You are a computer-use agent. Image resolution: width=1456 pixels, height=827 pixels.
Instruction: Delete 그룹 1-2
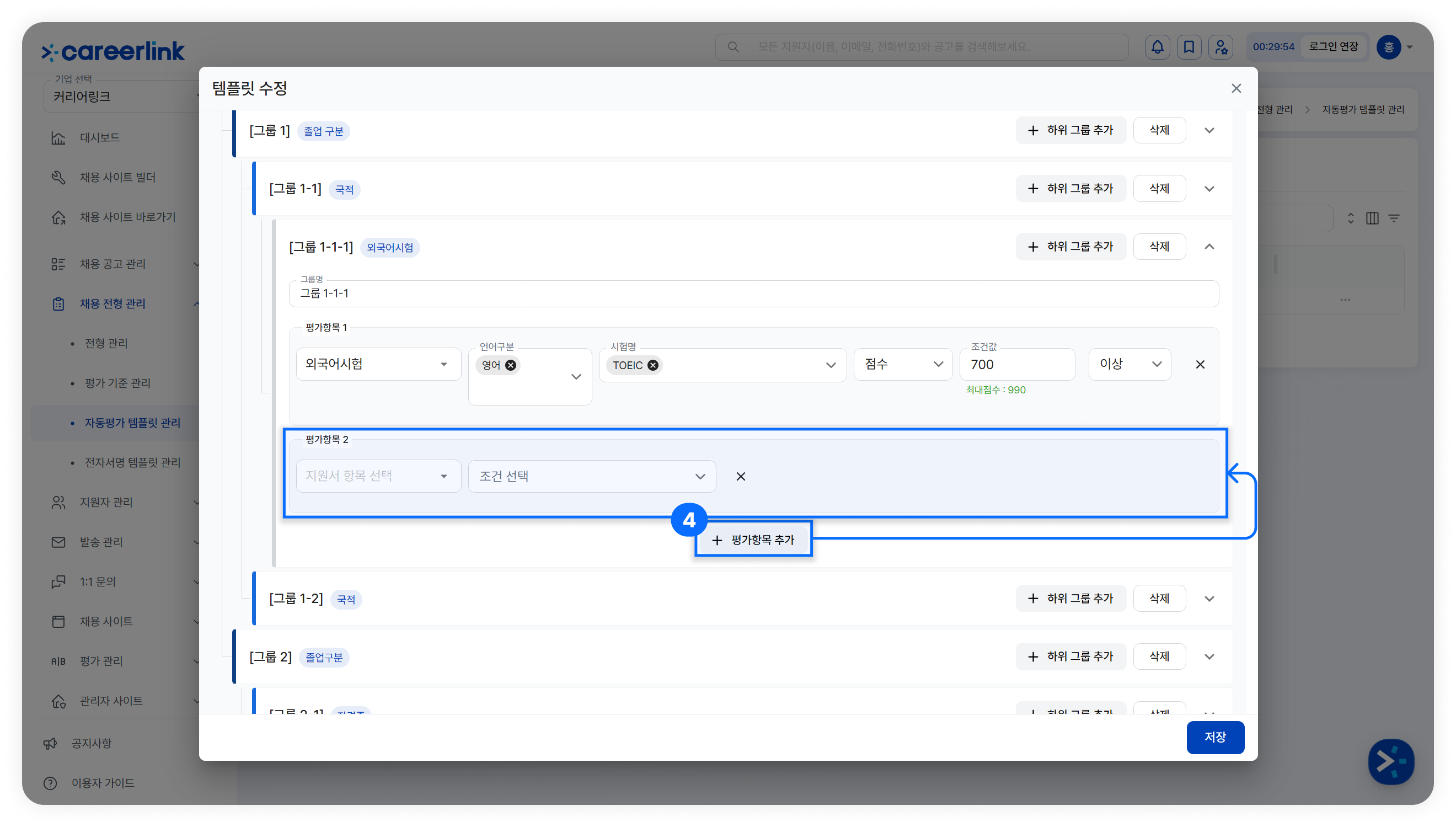[1159, 599]
